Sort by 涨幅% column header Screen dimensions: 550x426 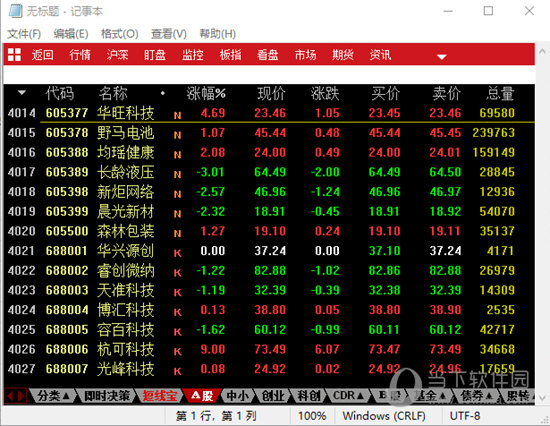(x=206, y=93)
